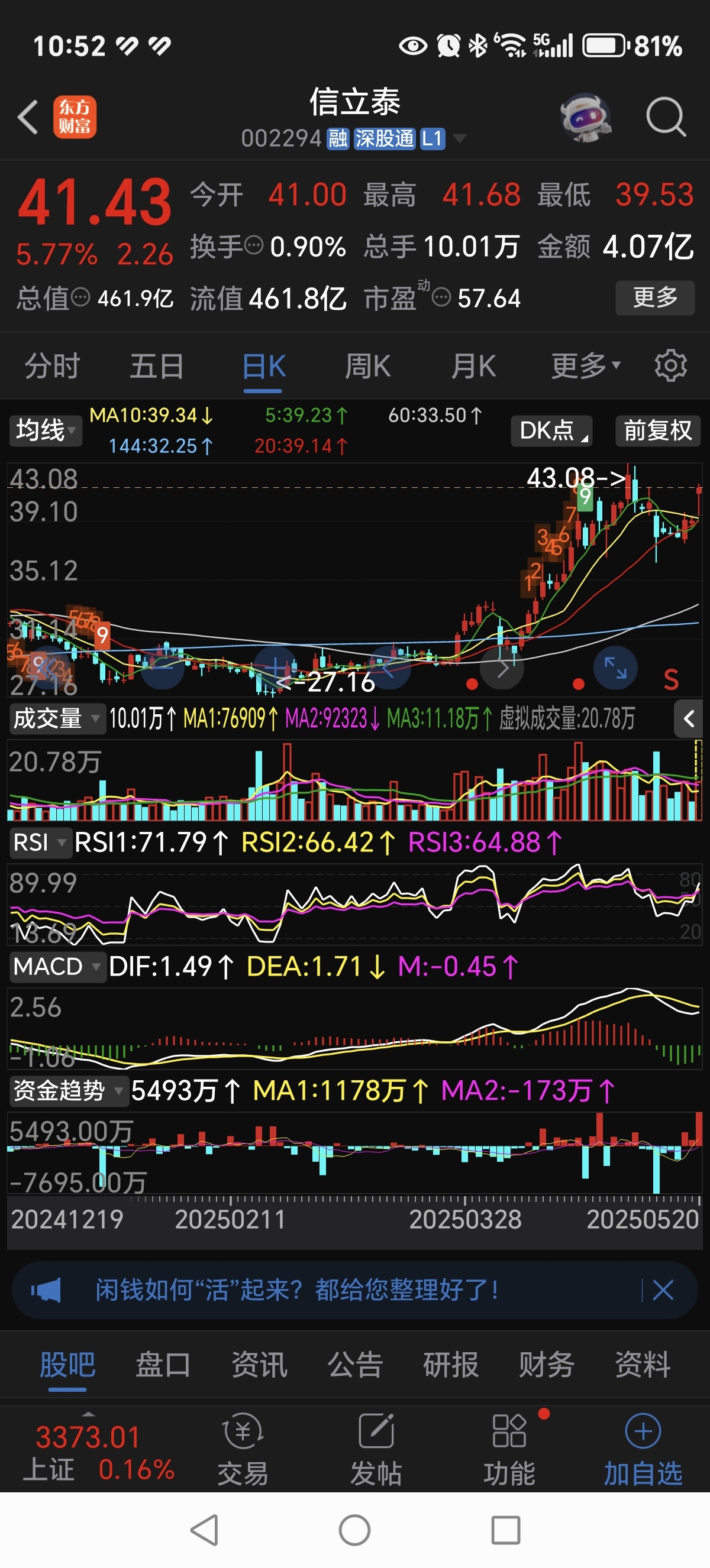710x1568 pixels.
Task: Switch to 周K chart tab
Action: tap(368, 366)
